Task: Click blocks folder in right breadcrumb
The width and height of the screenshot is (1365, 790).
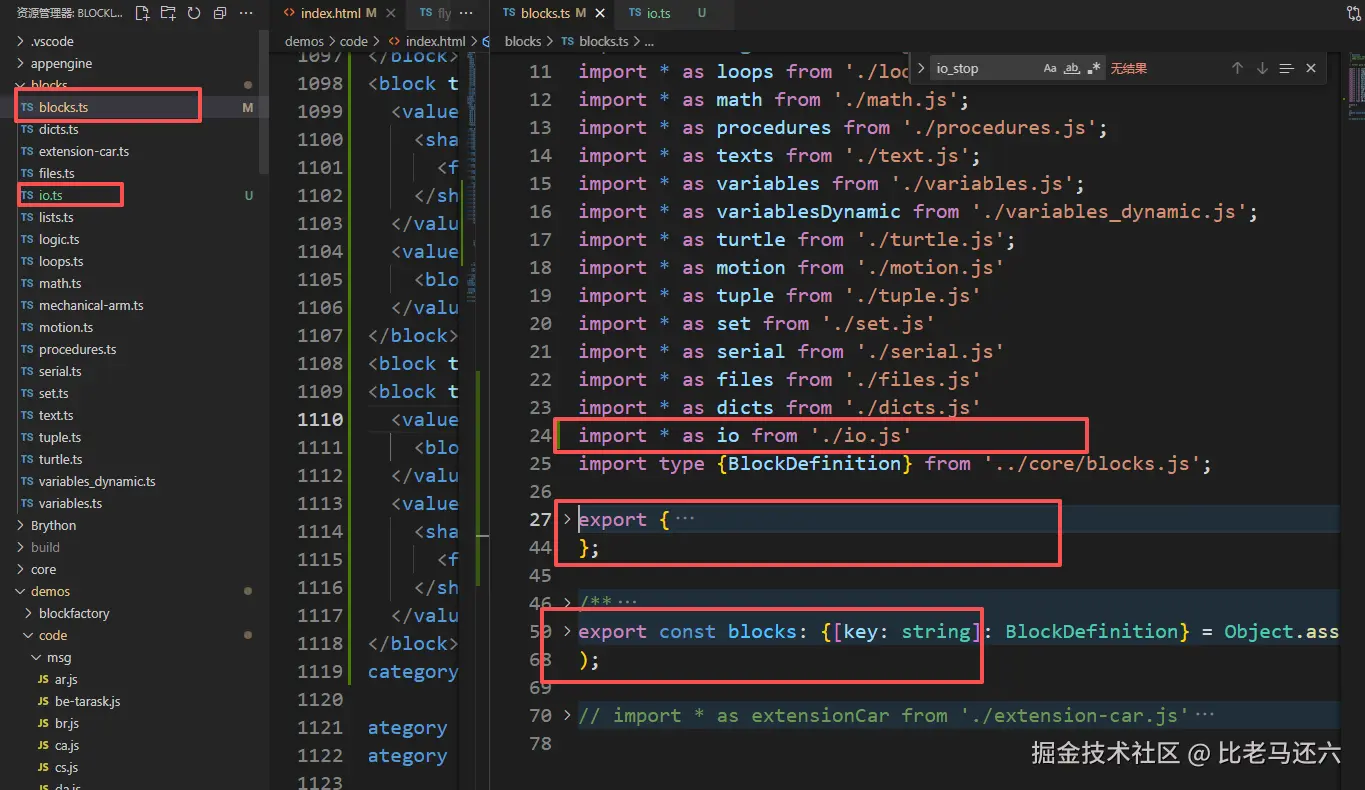Action: [523, 41]
